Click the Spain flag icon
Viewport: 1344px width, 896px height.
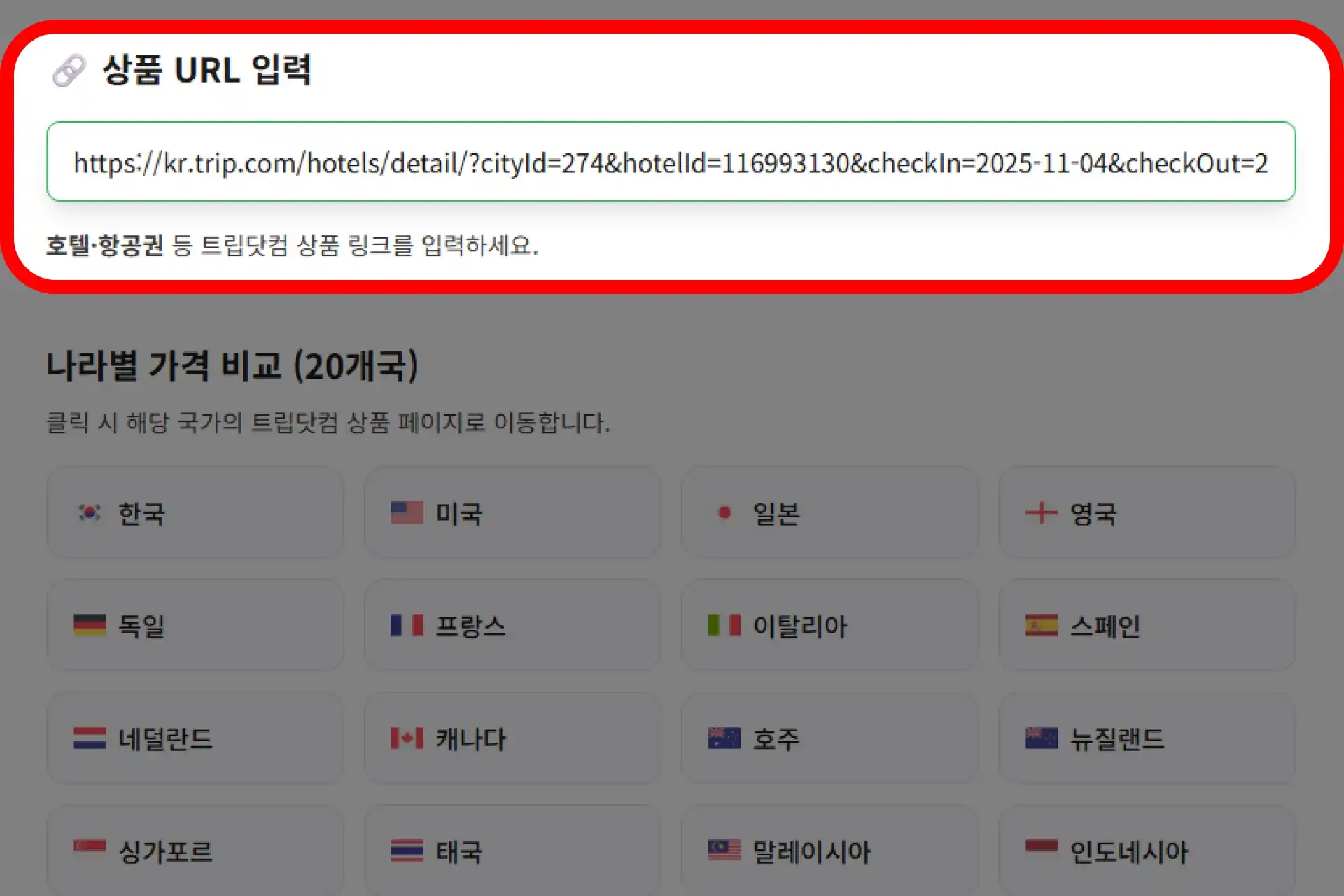click(x=1042, y=626)
